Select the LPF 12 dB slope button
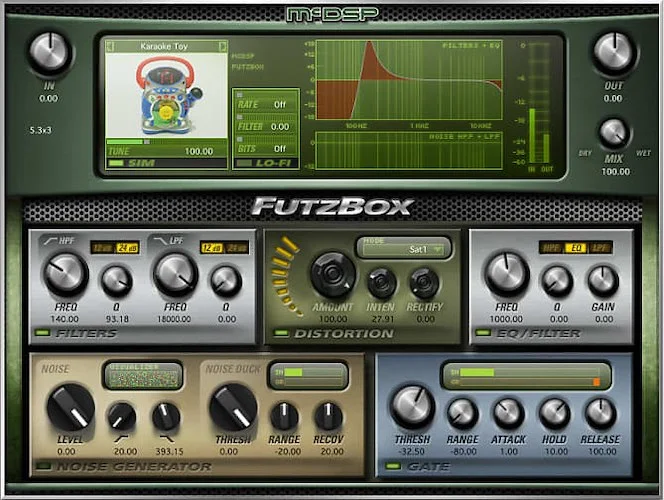664x500 pixels. [211, 248]
